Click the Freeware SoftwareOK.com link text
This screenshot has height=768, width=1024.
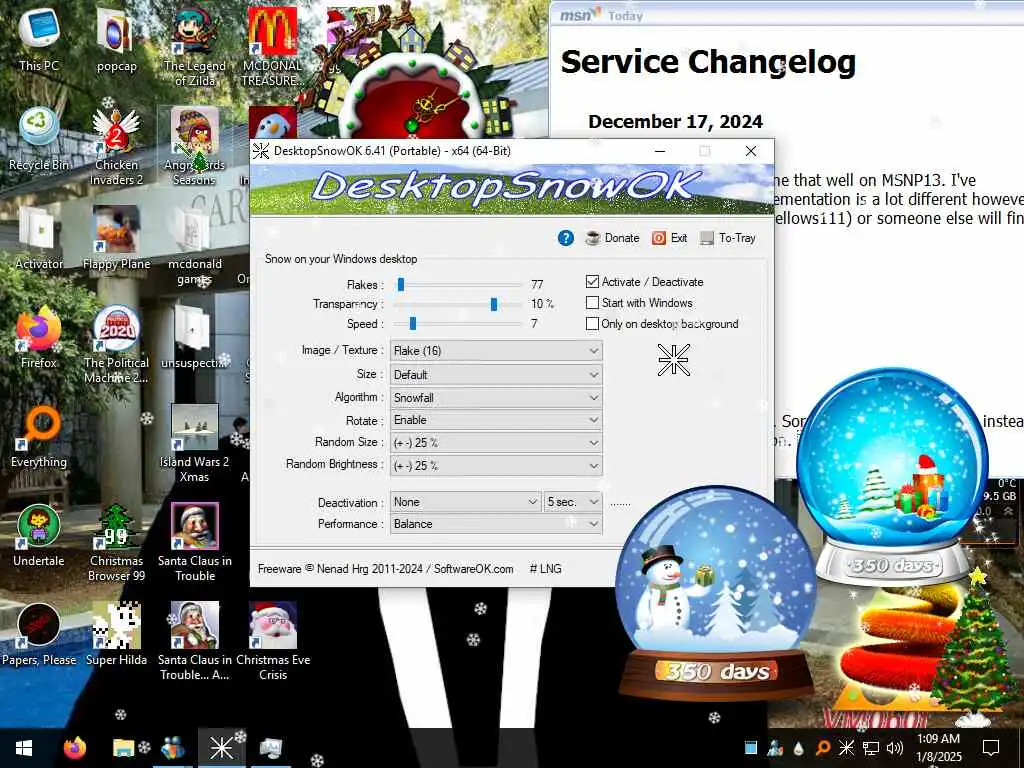pyautogui.click(x=385, y=569)
